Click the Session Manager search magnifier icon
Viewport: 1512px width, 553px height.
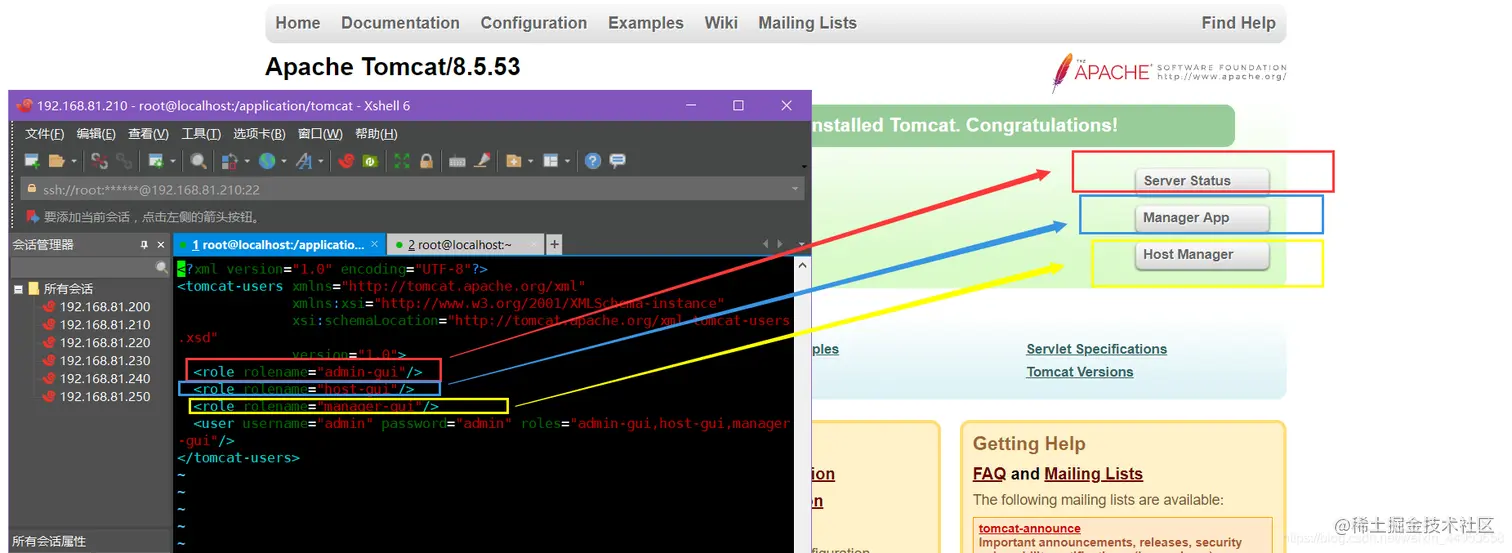[x=162, y=268]
